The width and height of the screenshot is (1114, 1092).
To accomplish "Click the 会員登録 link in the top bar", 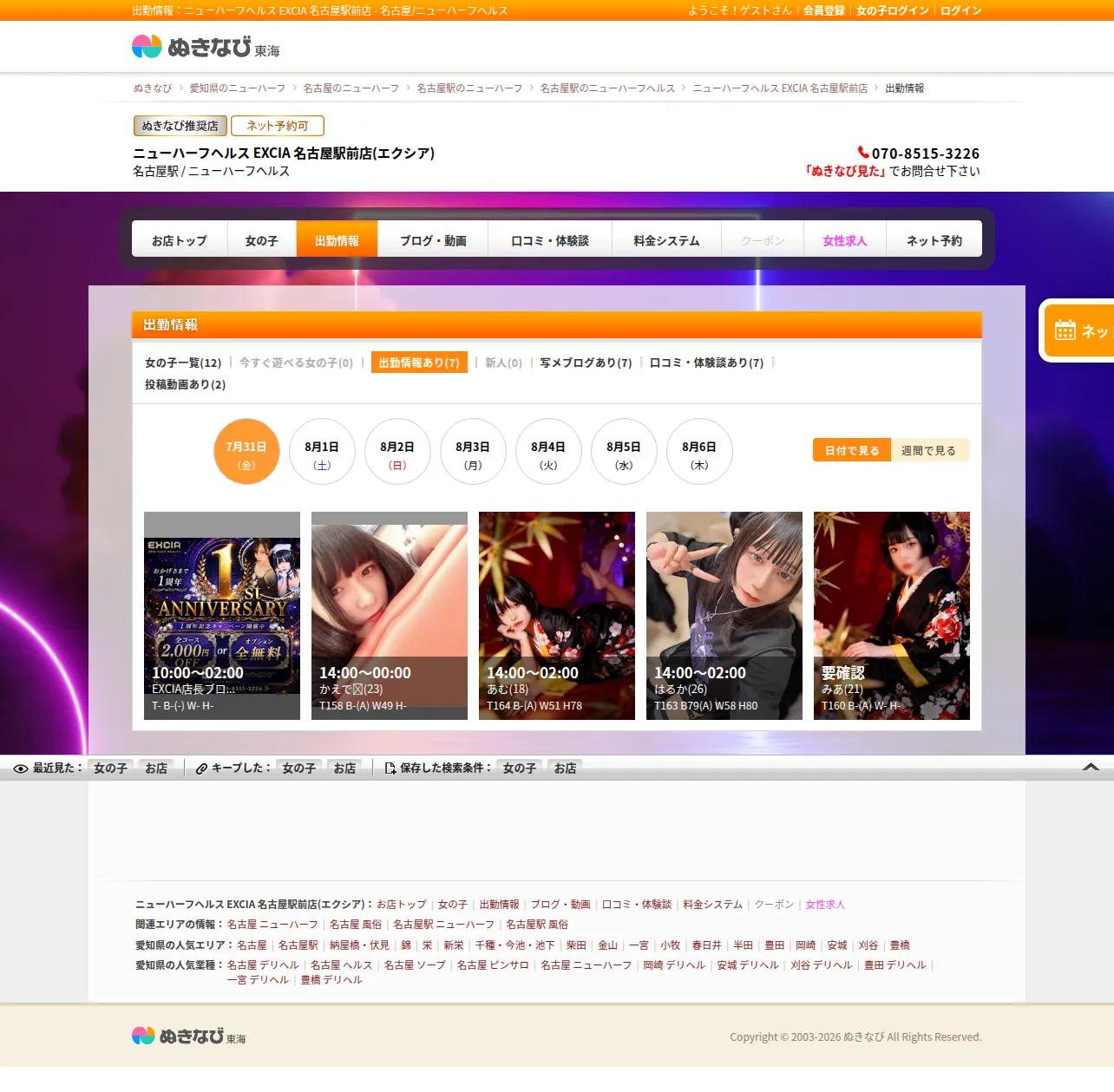I will (824, 10).
